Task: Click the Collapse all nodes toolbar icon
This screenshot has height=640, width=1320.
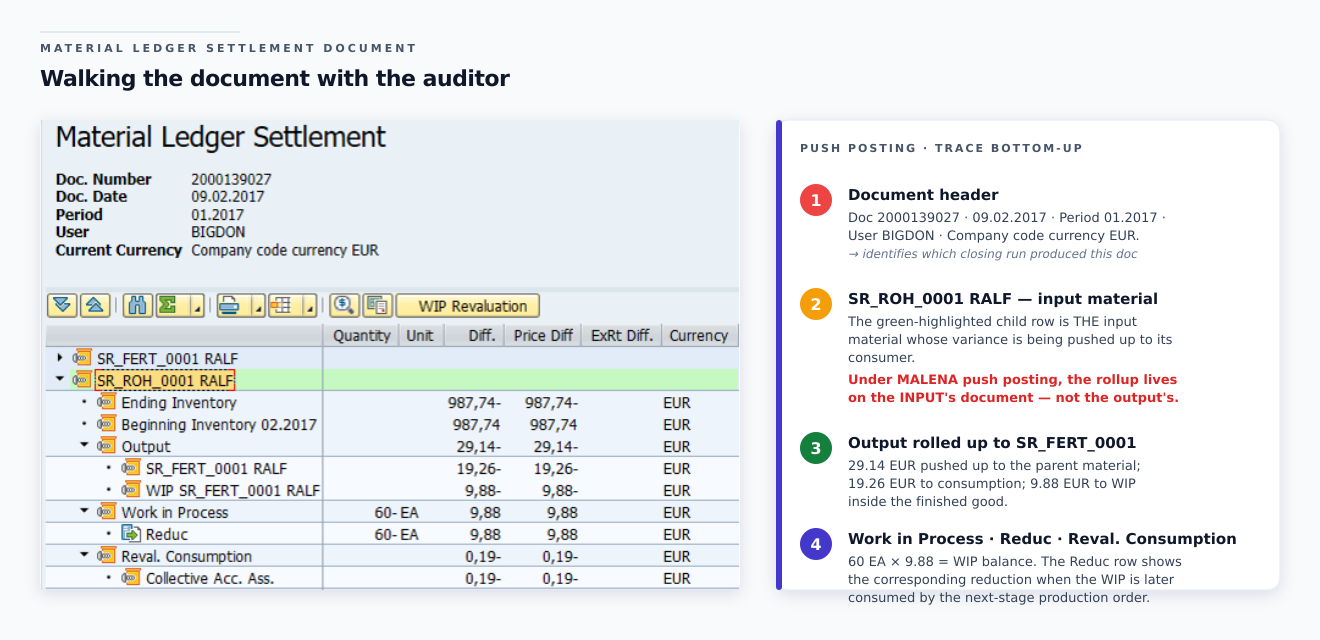Action: (x=94, y=305)
